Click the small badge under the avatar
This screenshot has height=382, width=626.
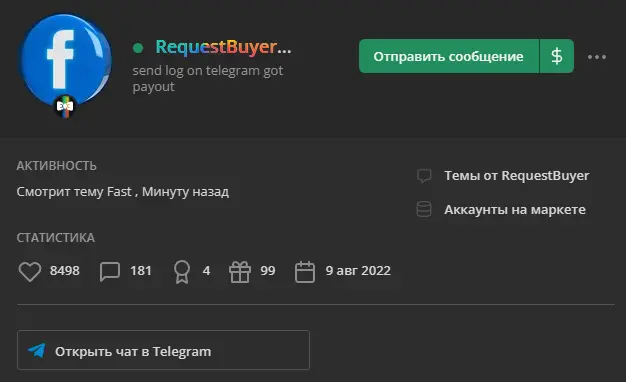pyautogui.click(x=65, y=106)
